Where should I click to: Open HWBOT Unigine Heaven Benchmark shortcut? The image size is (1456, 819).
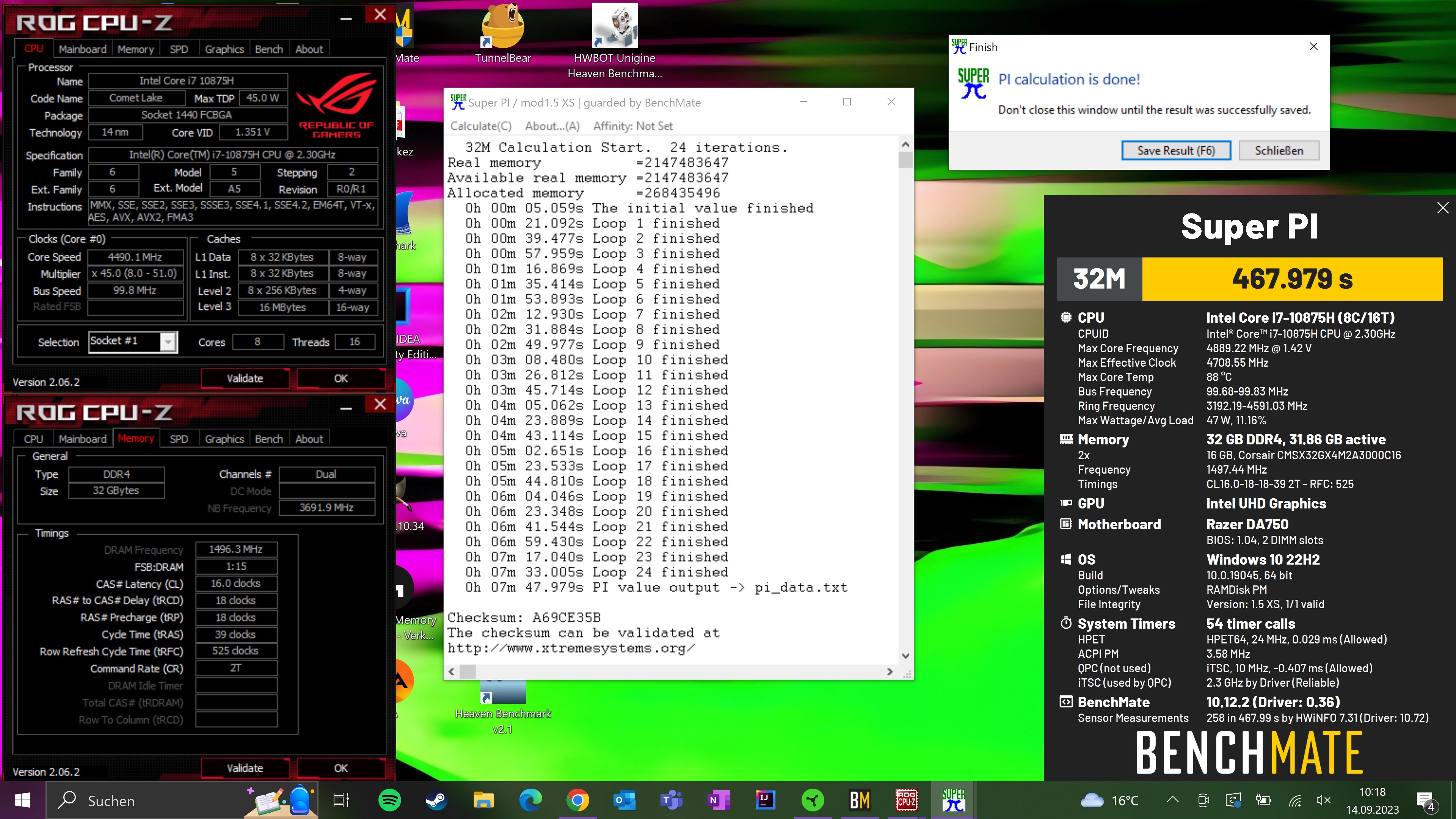coord(614,42)
